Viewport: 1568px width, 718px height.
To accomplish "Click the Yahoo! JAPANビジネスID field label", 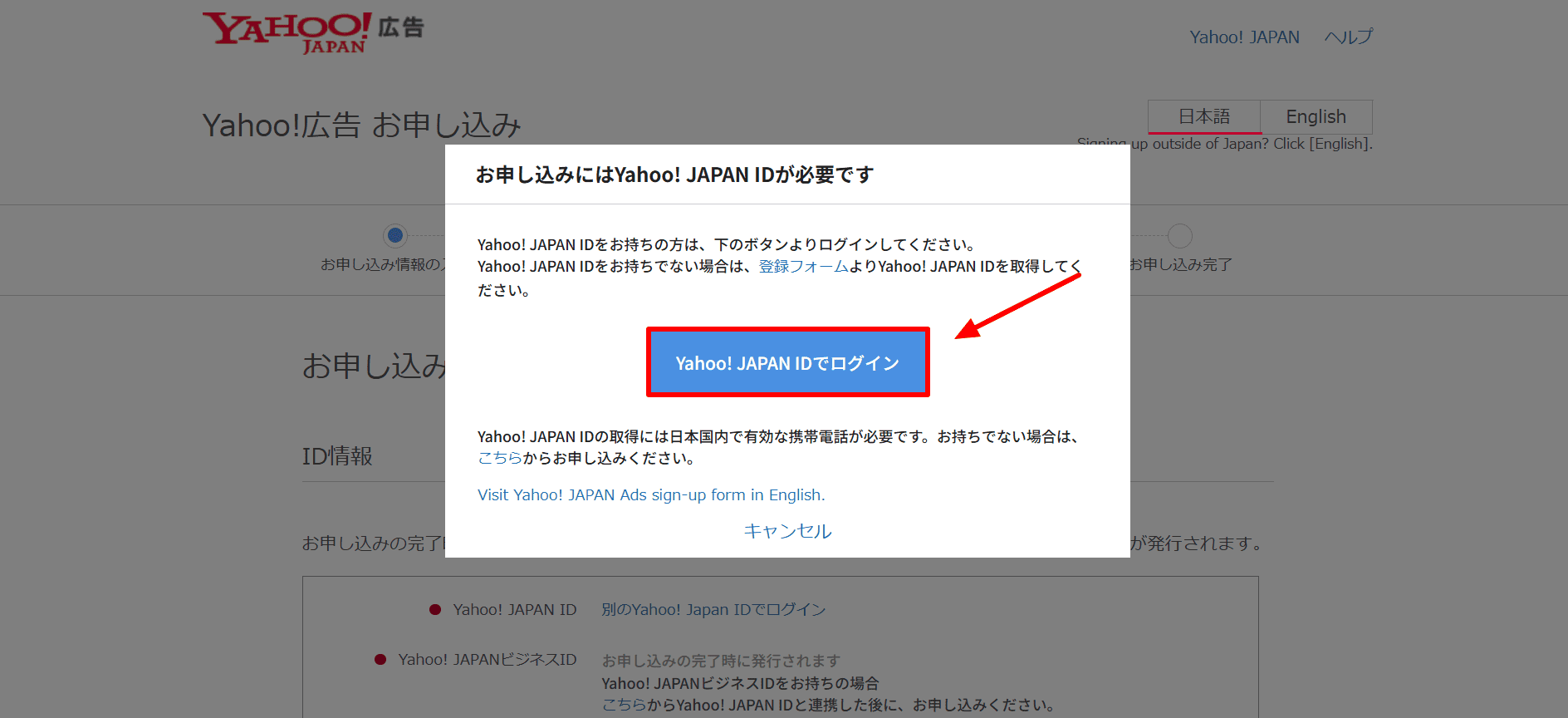I will [x=488, y=659].
